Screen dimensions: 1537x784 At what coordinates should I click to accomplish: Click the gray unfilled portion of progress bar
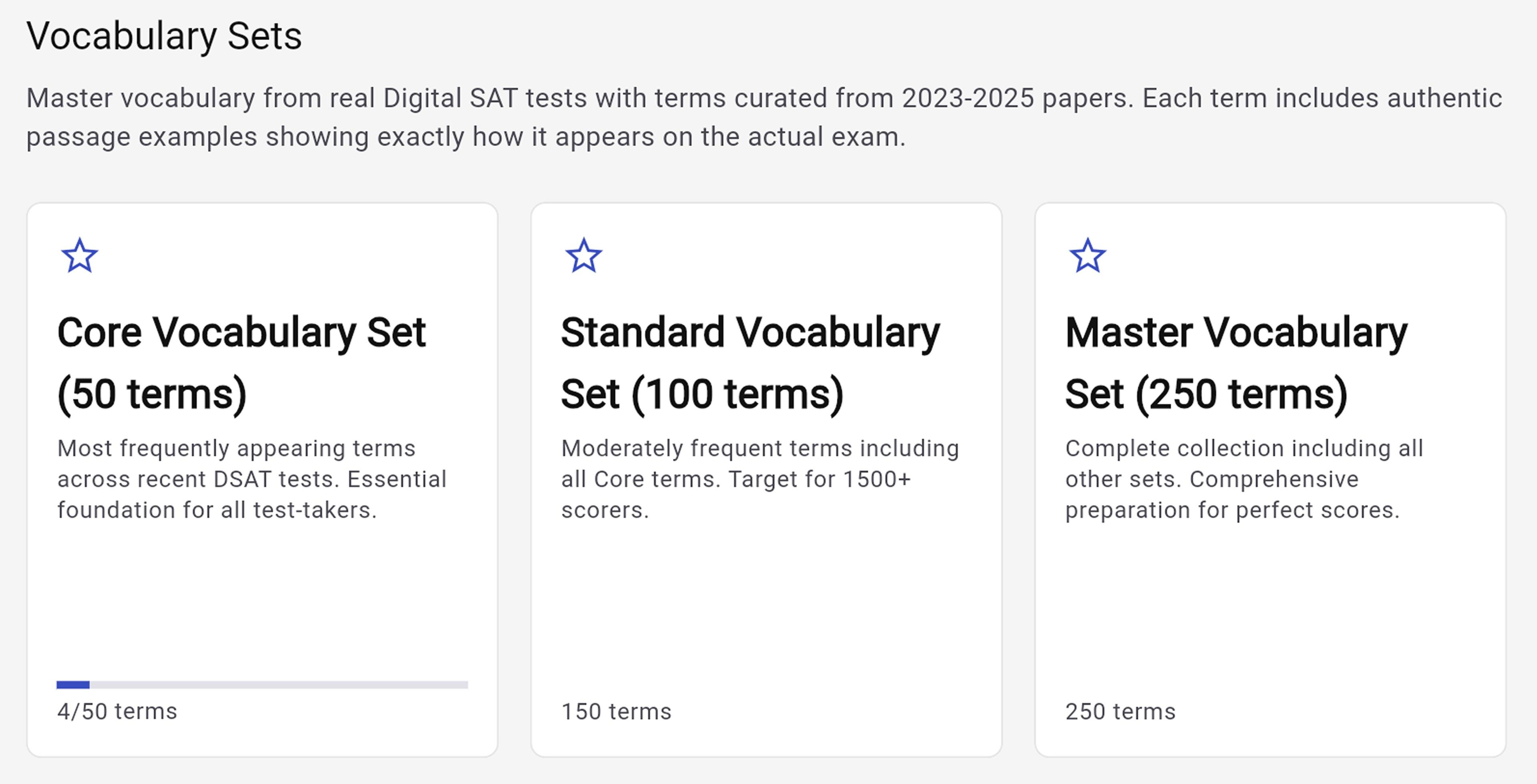278,685
